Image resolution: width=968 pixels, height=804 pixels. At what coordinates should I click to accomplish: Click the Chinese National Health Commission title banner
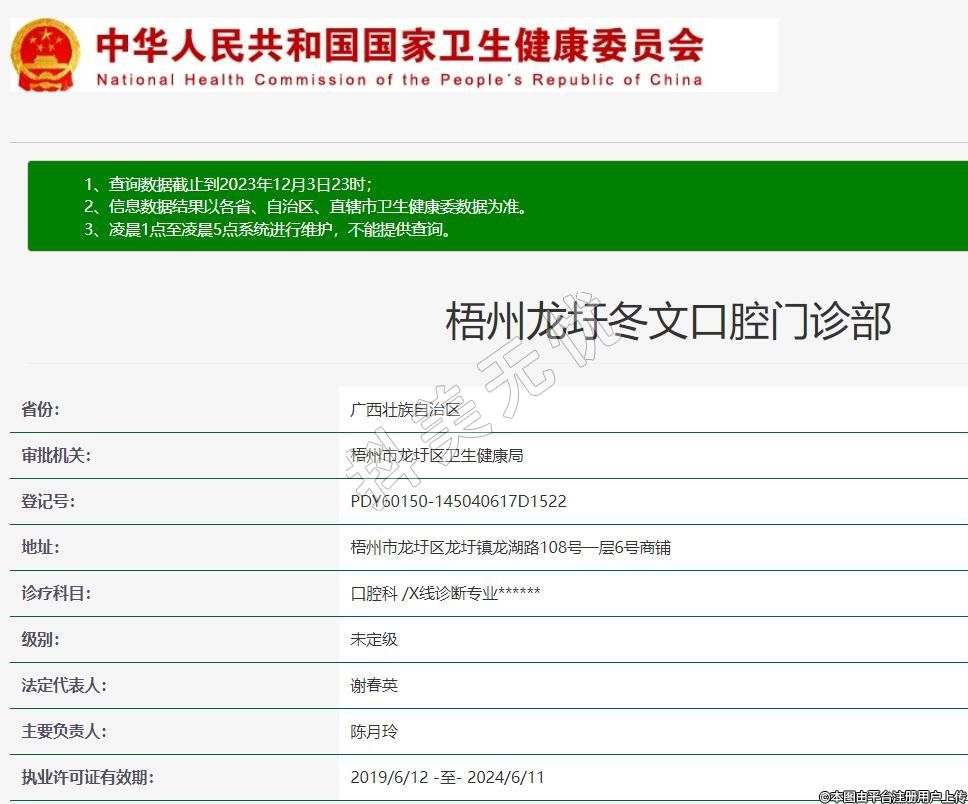click(400, 43)
